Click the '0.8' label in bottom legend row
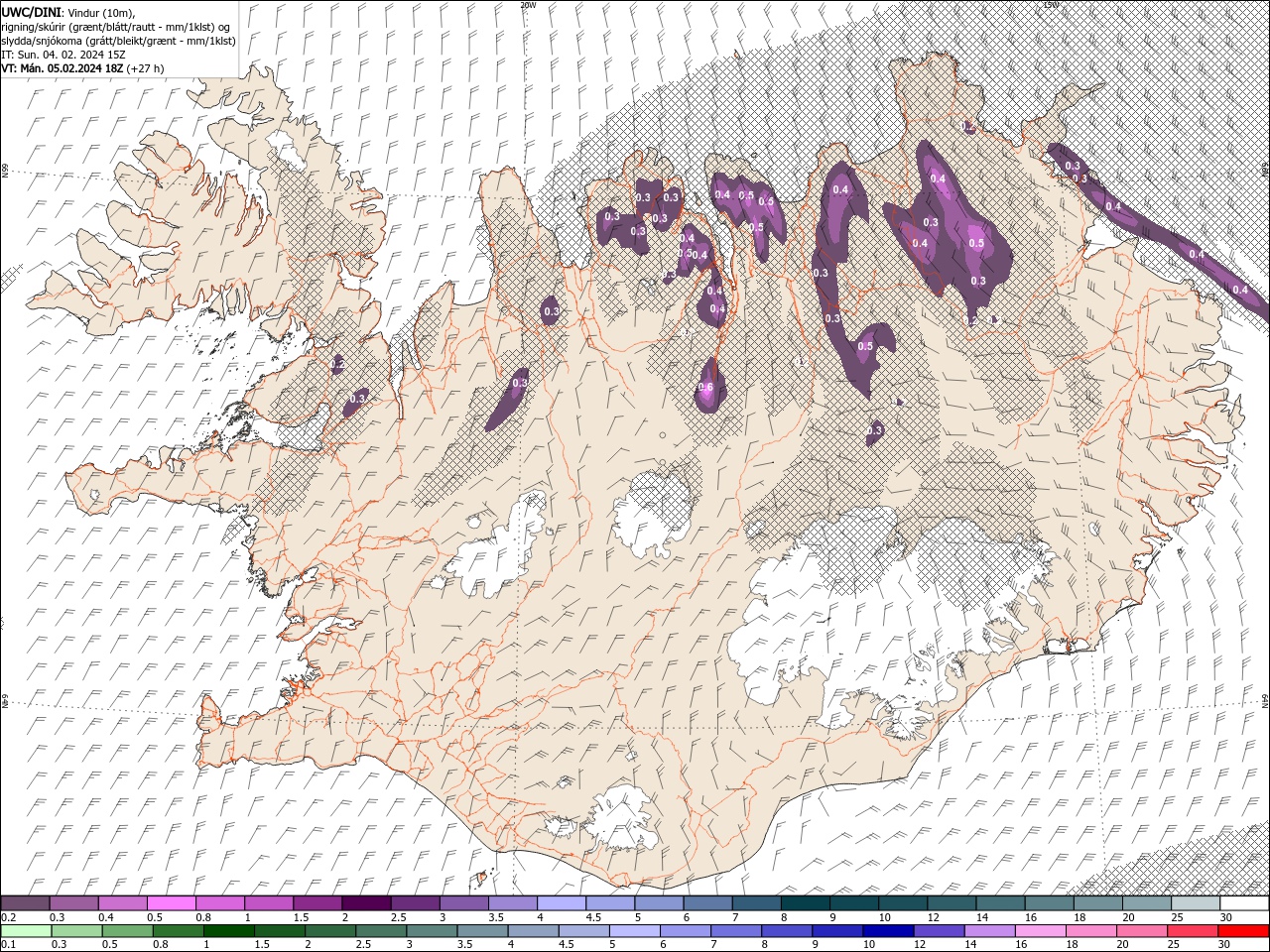 coord(161,945)
